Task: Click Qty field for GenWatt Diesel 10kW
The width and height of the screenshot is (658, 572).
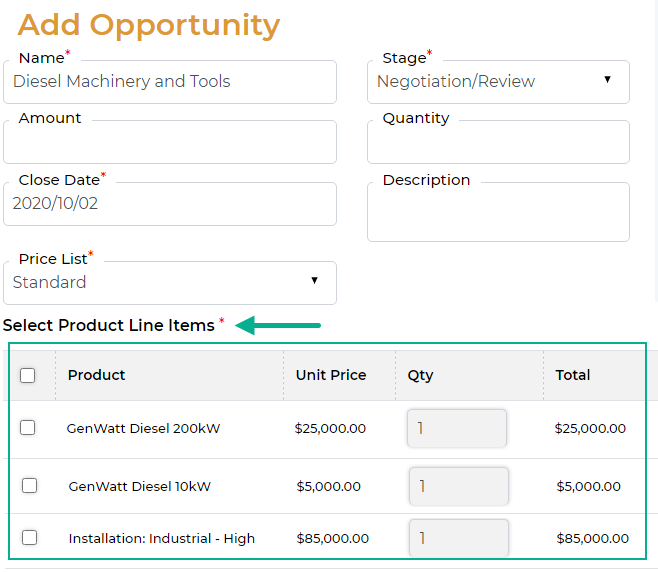Action: [458, 486]
